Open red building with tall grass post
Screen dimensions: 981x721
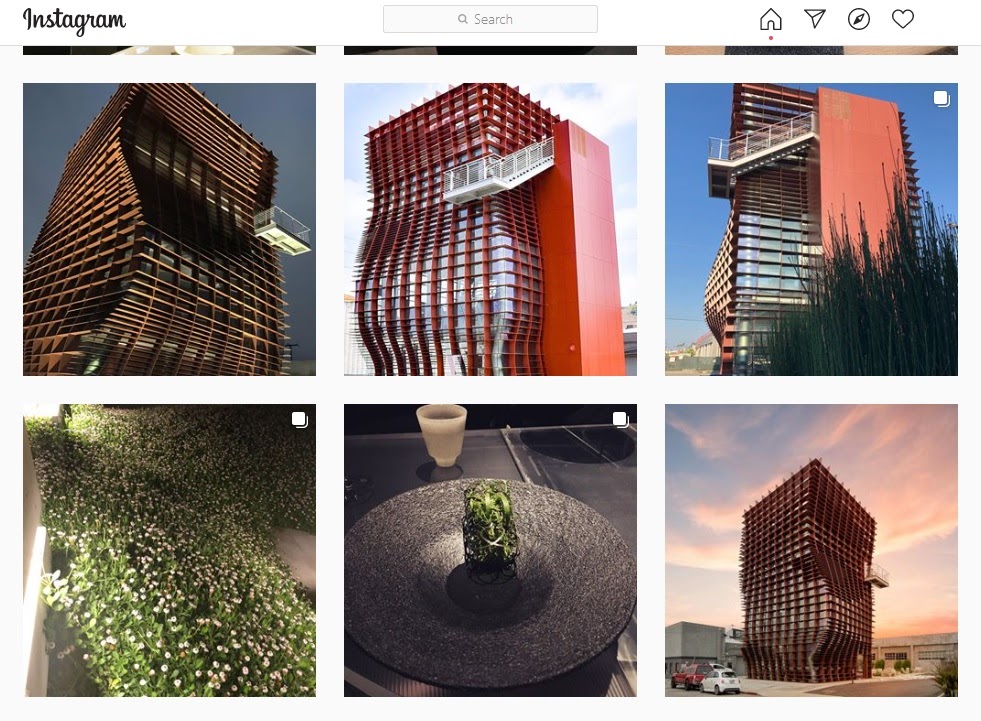pos(811,229)
